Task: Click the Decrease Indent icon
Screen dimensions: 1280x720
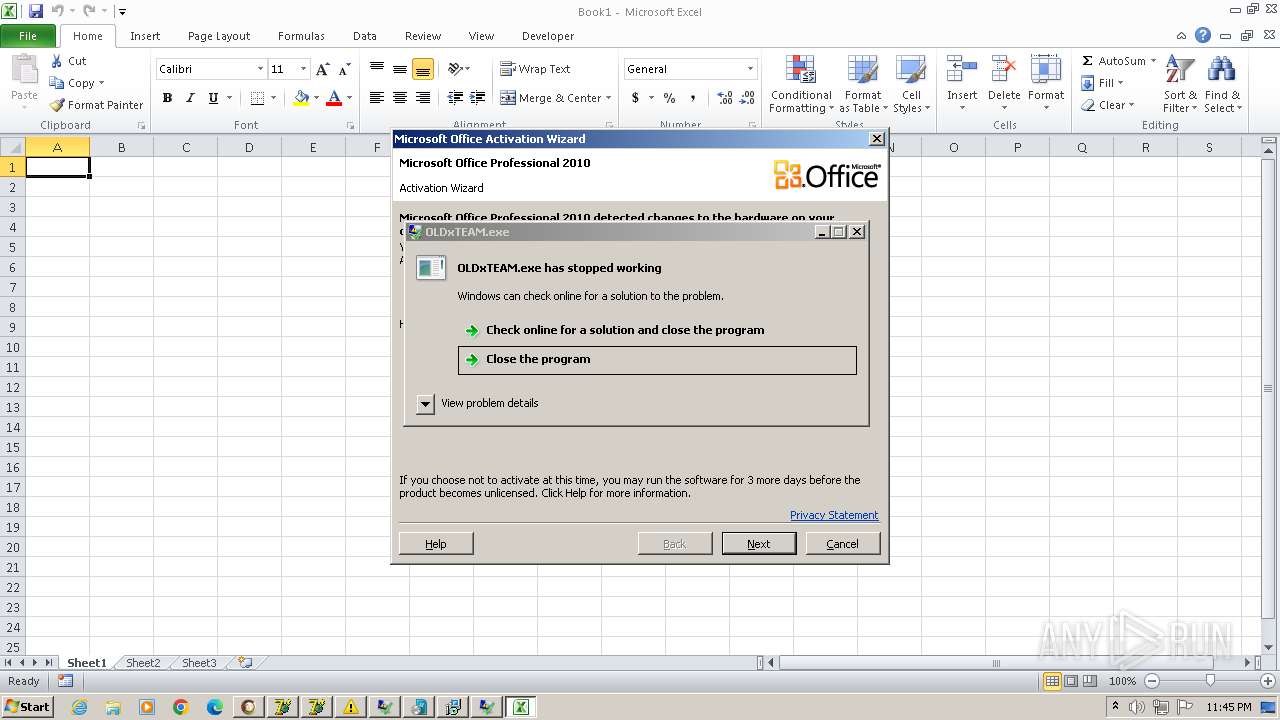Action: (x=455, y=98)
